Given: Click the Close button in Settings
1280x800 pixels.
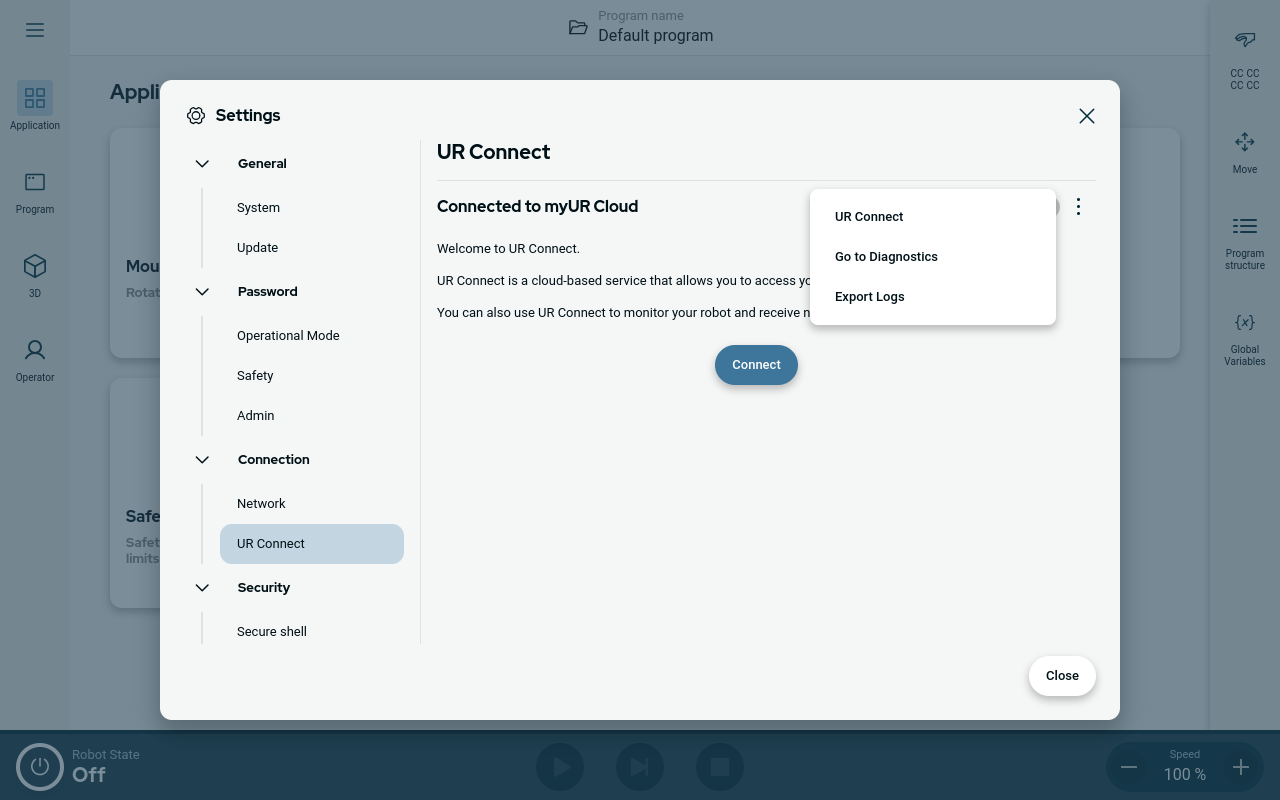Looking at the screenshot, I should (x=1062, y=676).
